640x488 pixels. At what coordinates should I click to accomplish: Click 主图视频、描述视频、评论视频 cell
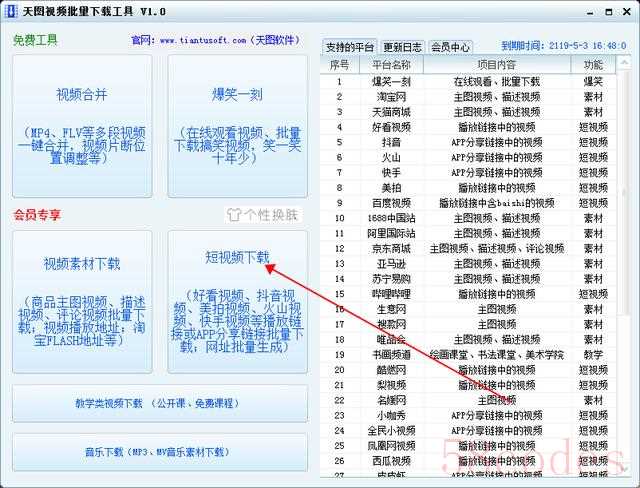pyautogui.click(x=497, y=248)
